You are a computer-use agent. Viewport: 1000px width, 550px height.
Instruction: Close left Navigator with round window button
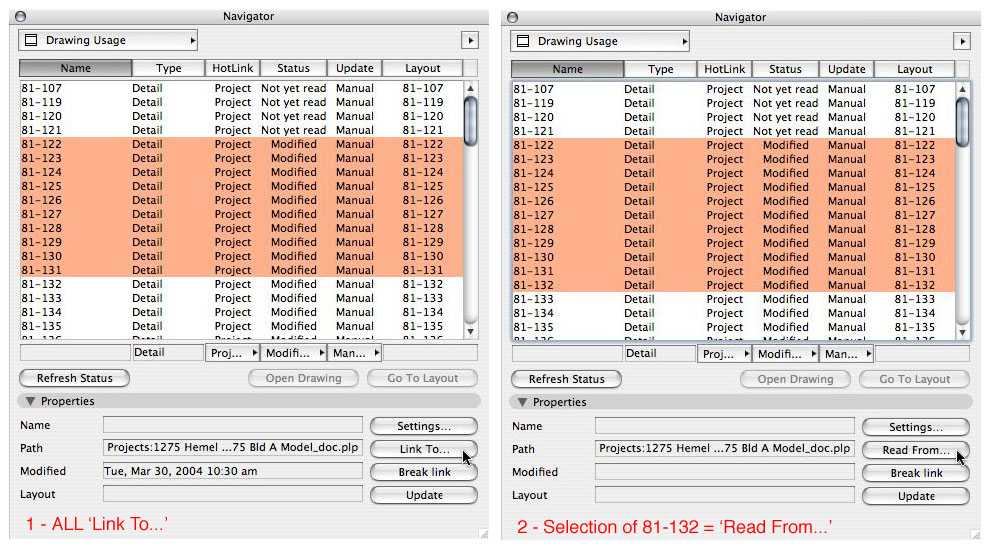tap(20, 17)
